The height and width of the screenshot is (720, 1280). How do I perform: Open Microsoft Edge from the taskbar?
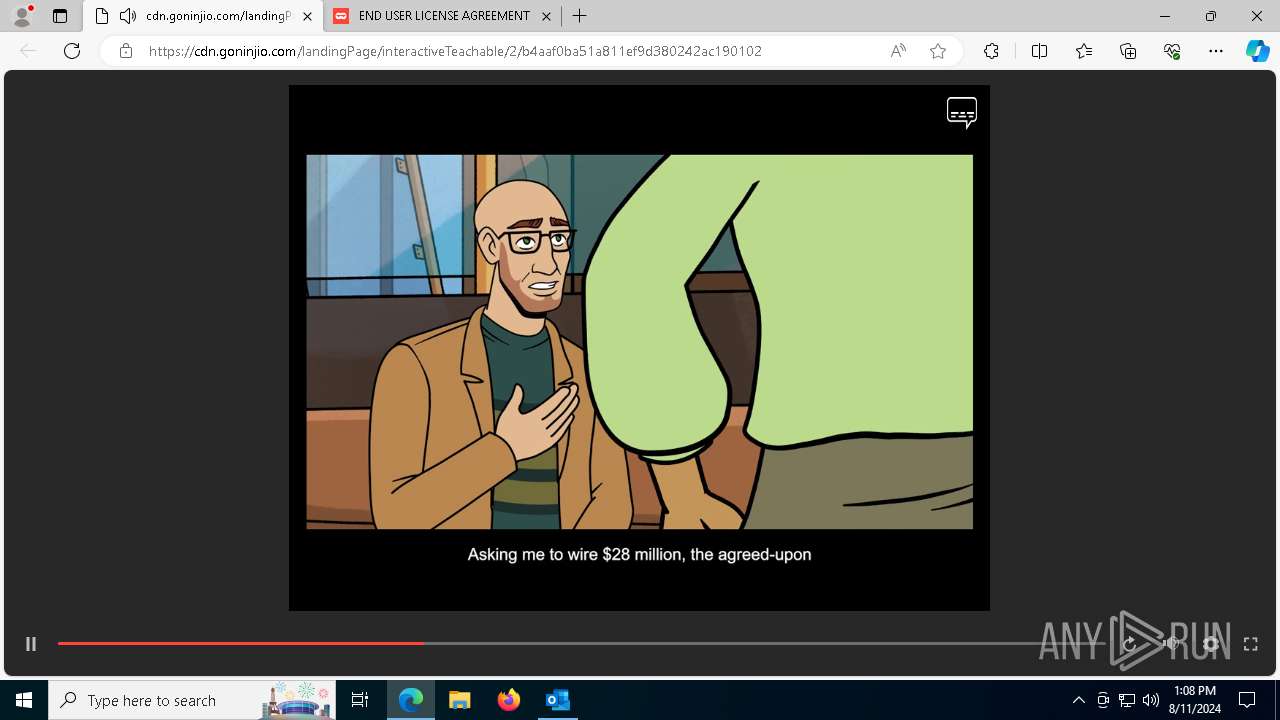point(411,700)
